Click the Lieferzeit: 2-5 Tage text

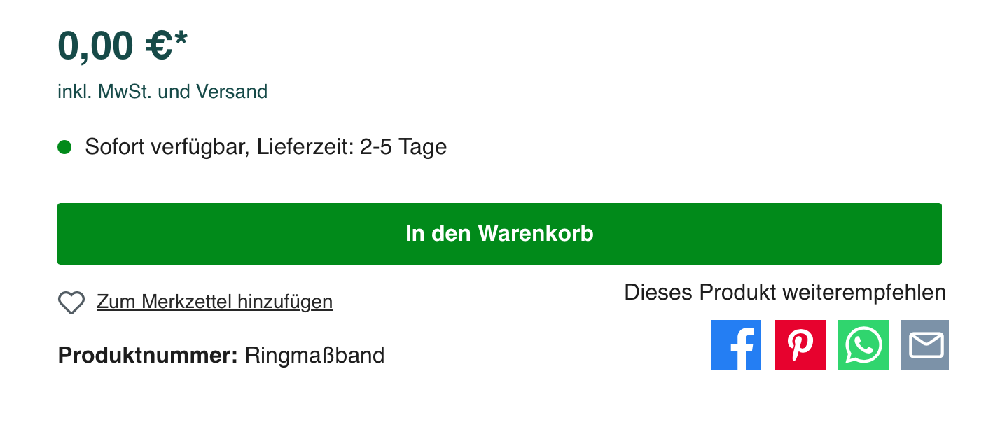(x=351, y=148)
